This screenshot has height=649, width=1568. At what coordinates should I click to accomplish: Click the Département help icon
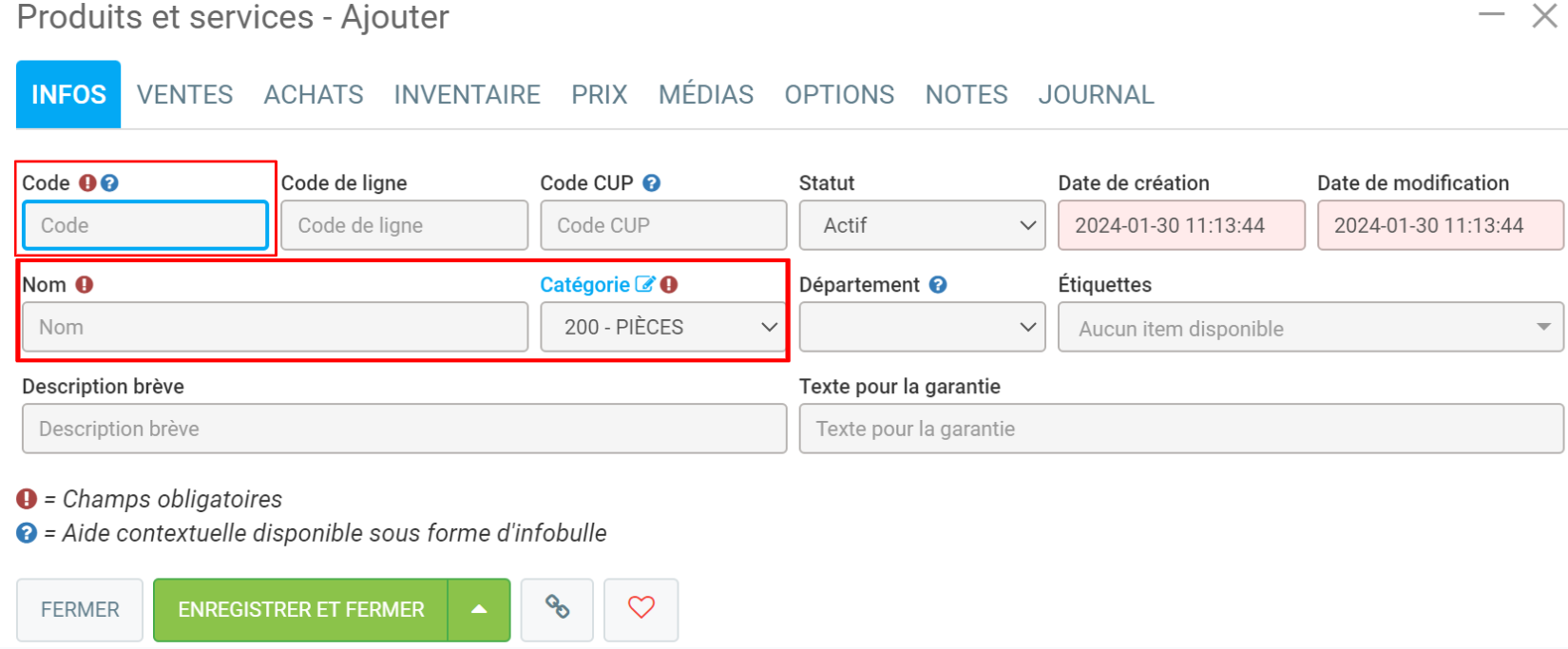(x=938, y=285)
